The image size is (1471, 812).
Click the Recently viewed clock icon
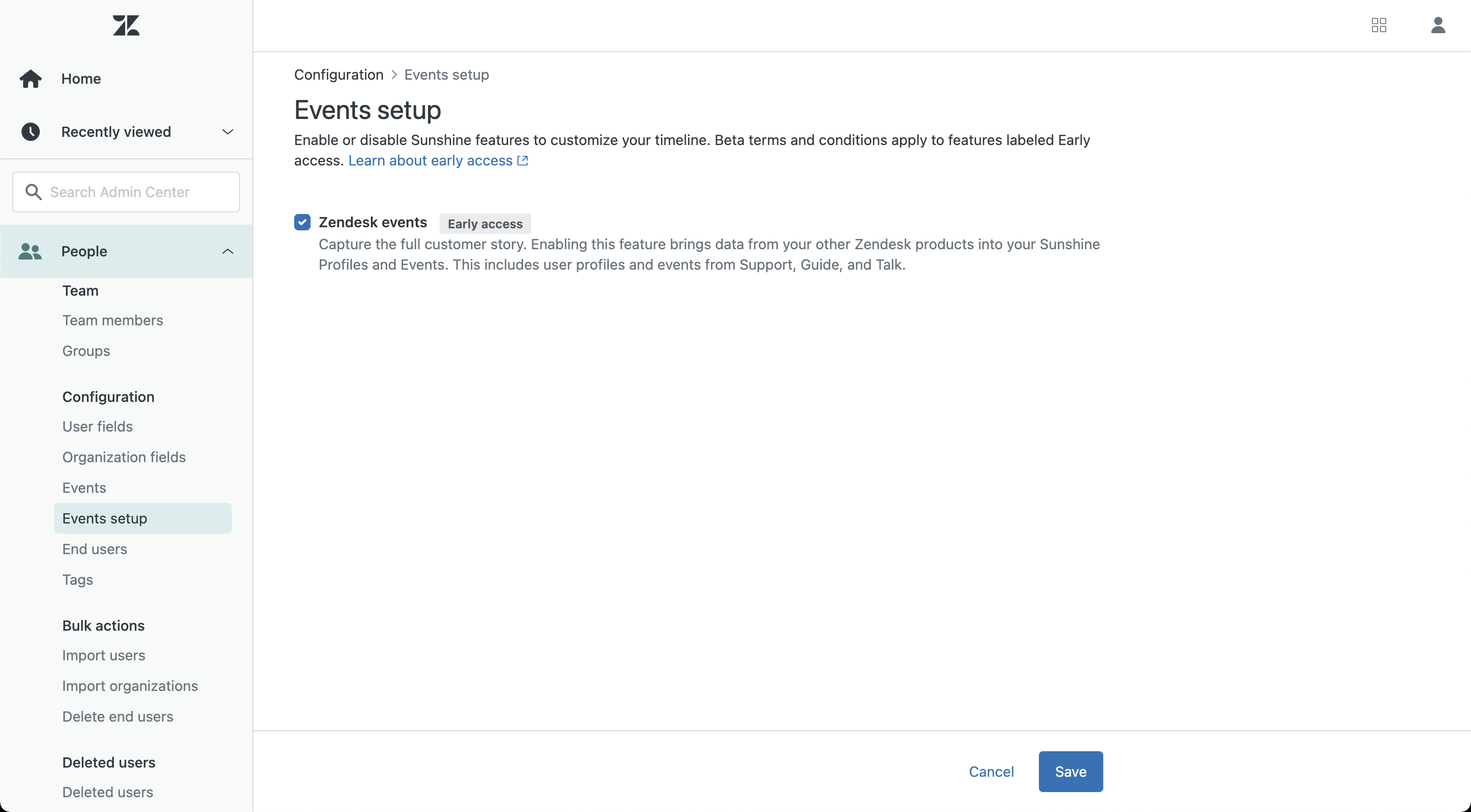coord(31,132)
